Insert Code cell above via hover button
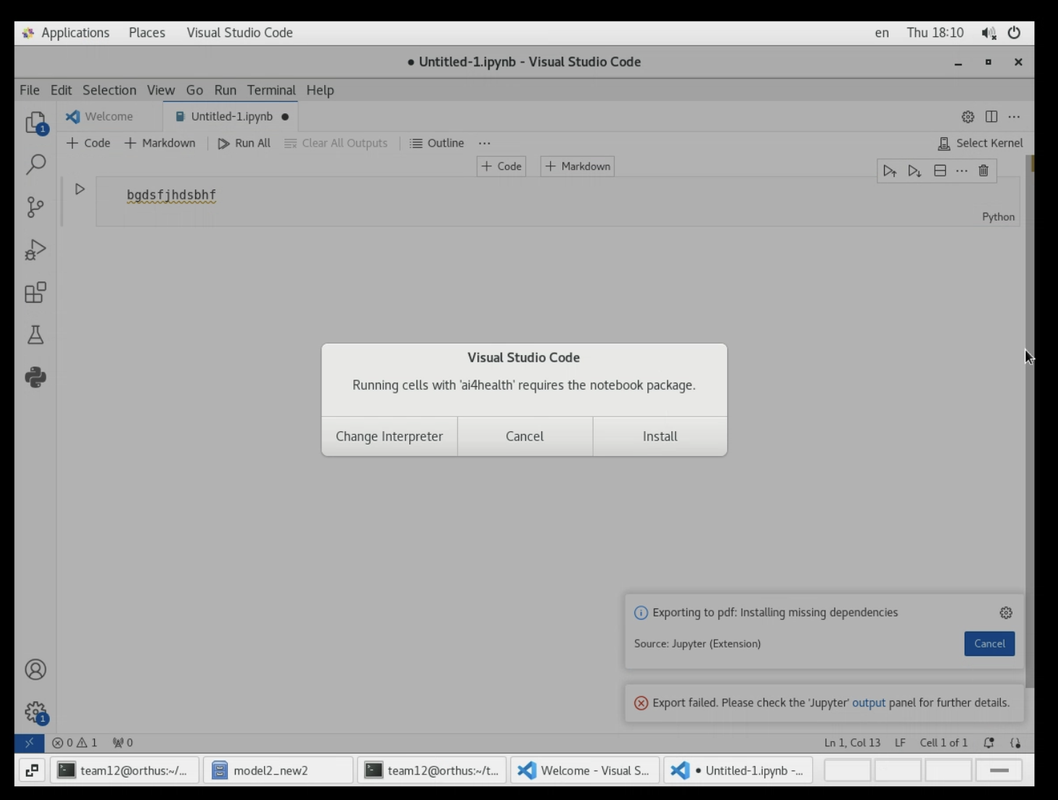Viewport: 1058px width, 800px height. pos(501,167)
